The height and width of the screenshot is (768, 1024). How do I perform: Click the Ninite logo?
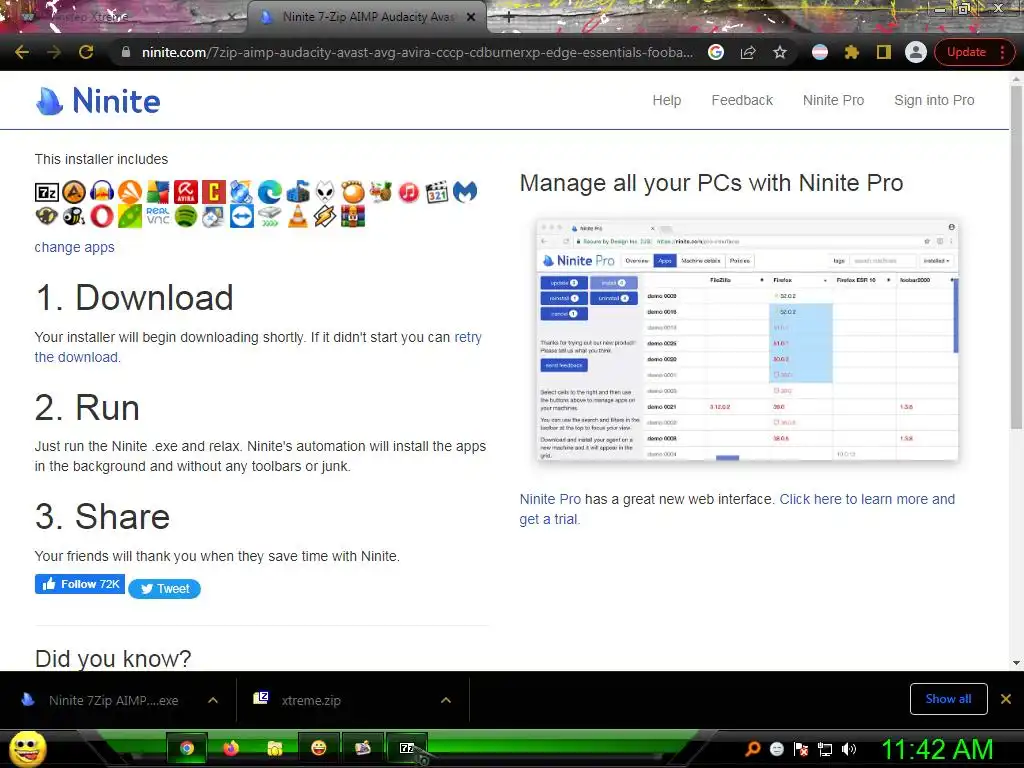point(98,101)
